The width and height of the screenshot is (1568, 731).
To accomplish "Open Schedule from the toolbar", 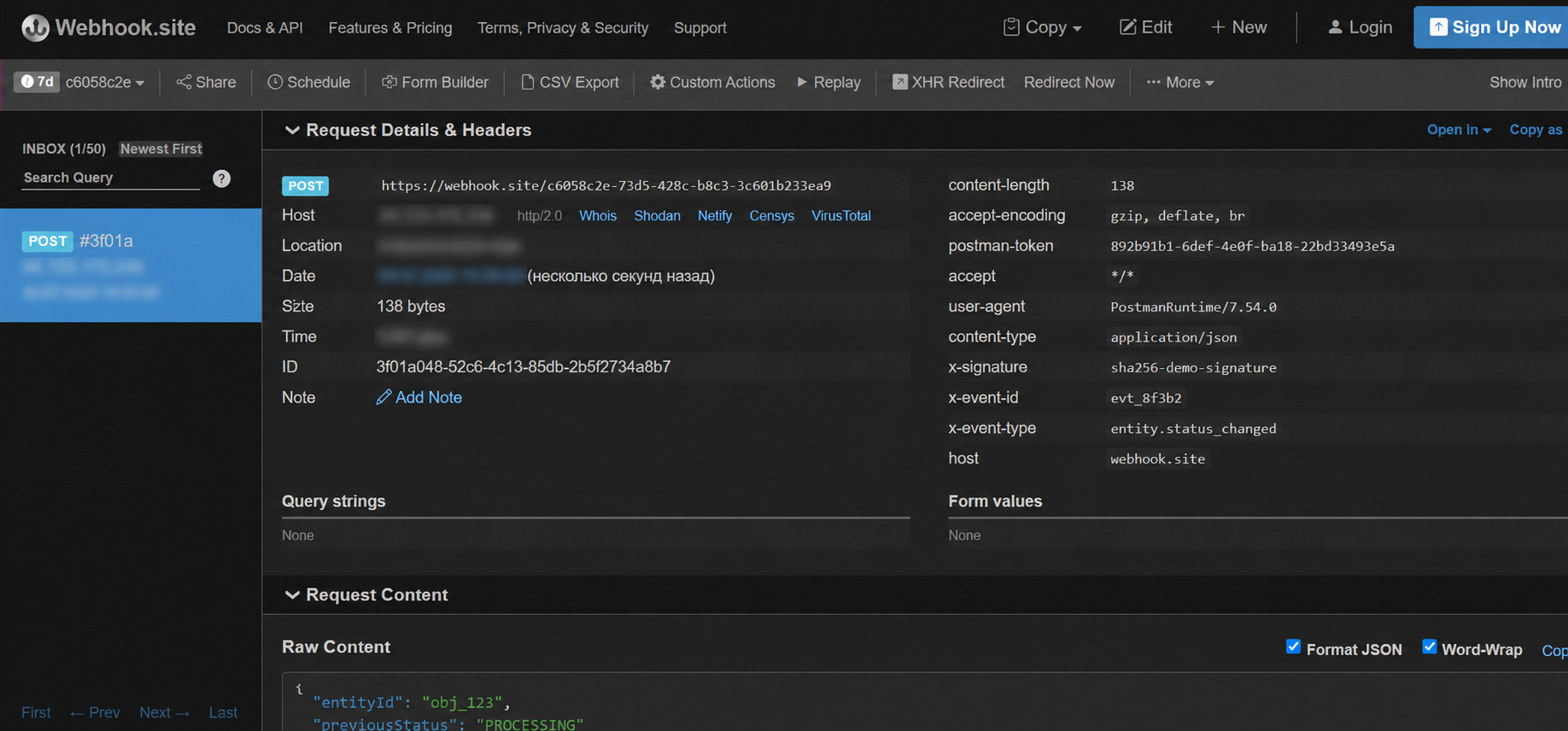I will click(x=308, y=83).
